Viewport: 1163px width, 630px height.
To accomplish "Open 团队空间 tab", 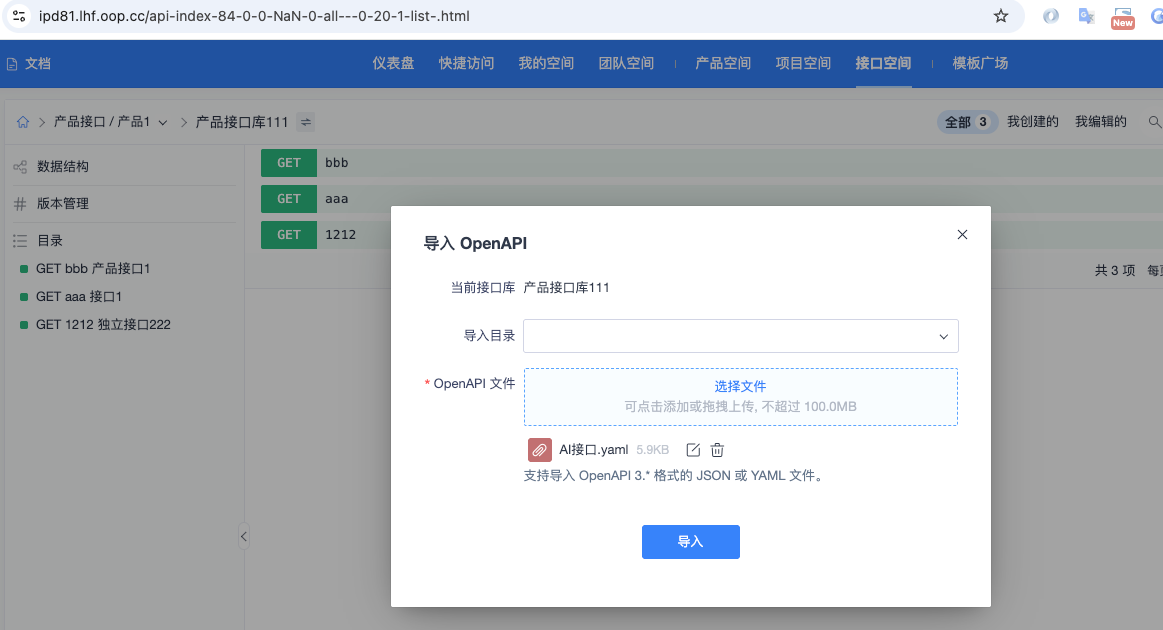I will coord(626,63).
